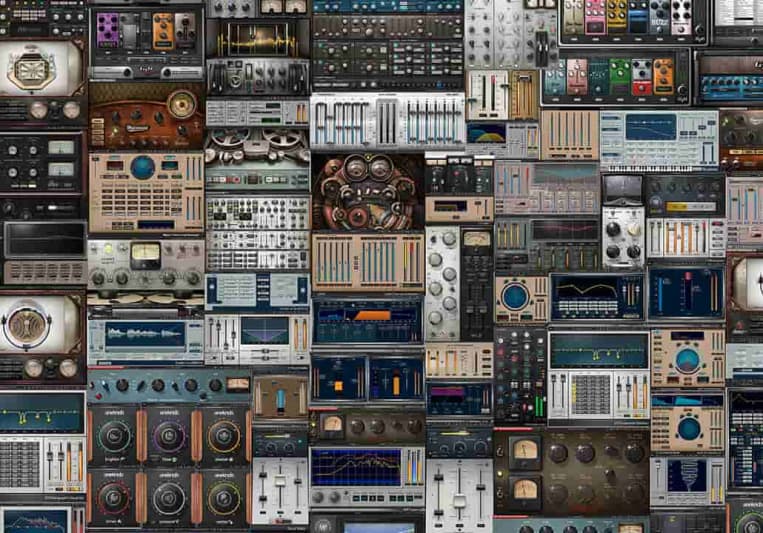Viewport: 763px width, 533px height.
Task: Click the upper white meter on the black twin-meter plugin
Action: point(61,147)
